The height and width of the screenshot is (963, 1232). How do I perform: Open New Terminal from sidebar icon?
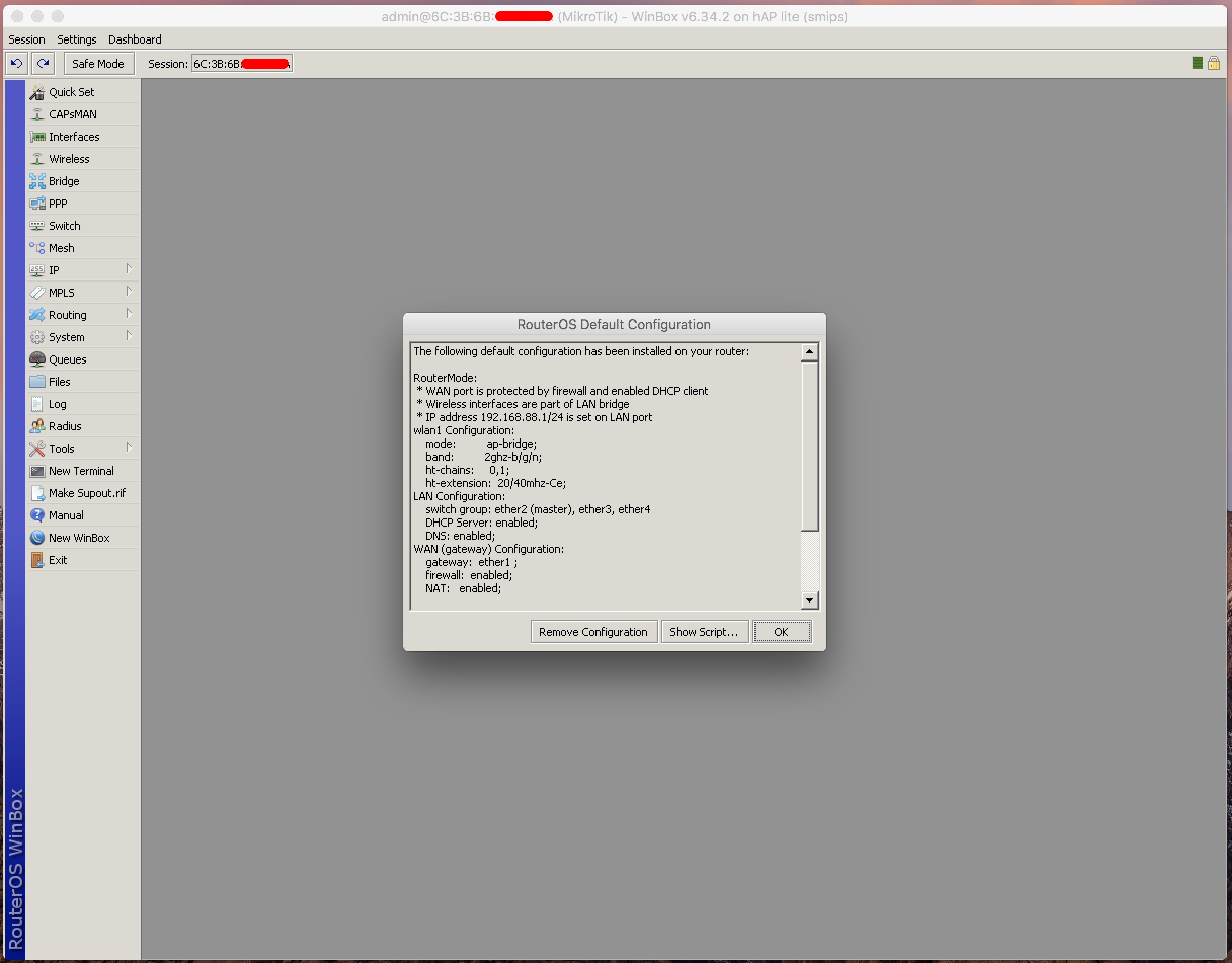pyautogui.click(x=37, y=471)
